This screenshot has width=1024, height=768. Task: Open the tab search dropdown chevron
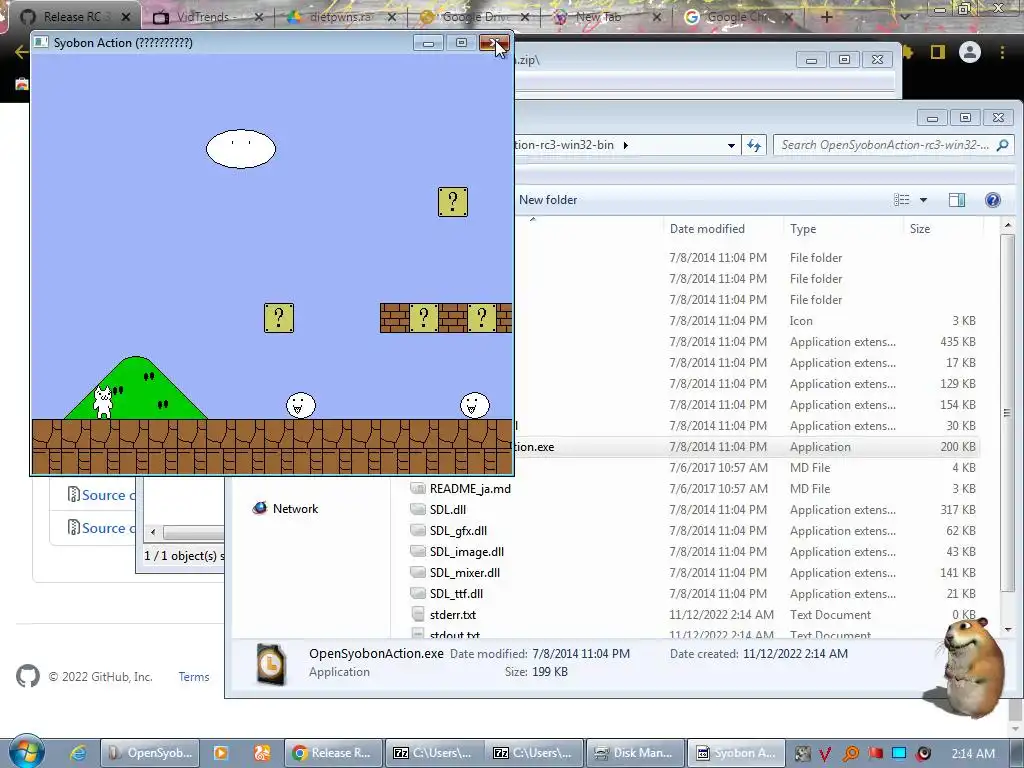[x=904, y=17]
